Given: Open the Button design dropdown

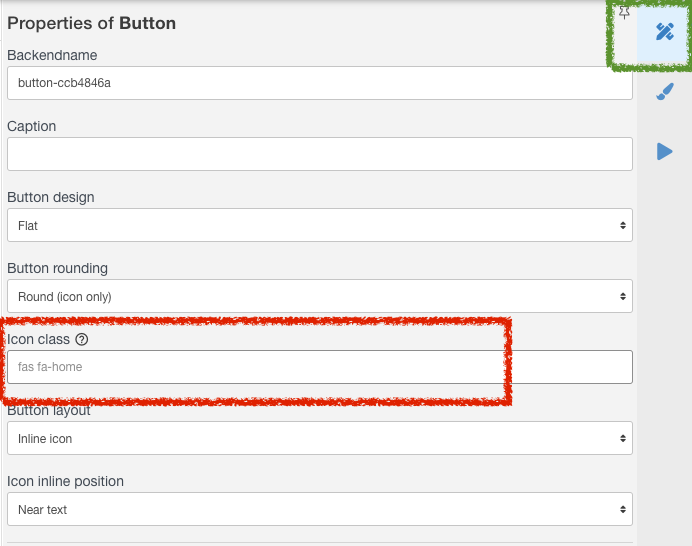Looking at the screenshot, I should pyautogui.click(x=320, y=226).
